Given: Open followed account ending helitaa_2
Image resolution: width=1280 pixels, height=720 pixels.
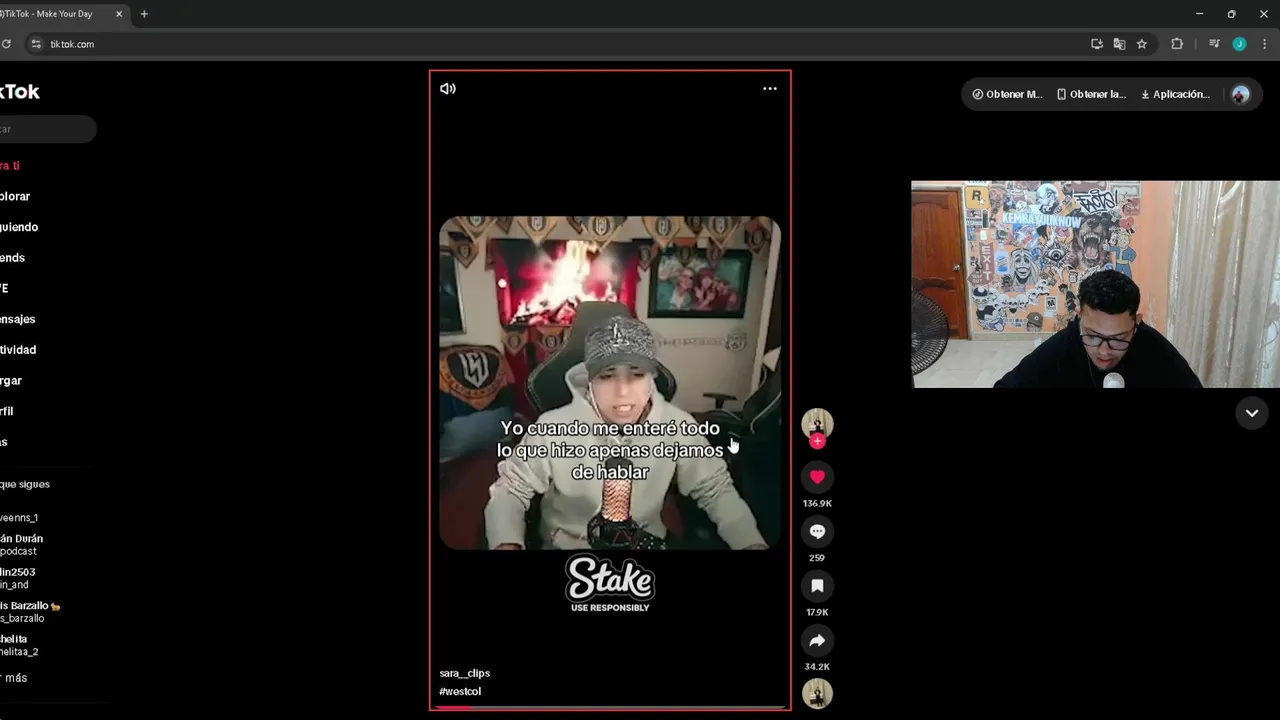Looking at the screenshot, I should point(19,645).
